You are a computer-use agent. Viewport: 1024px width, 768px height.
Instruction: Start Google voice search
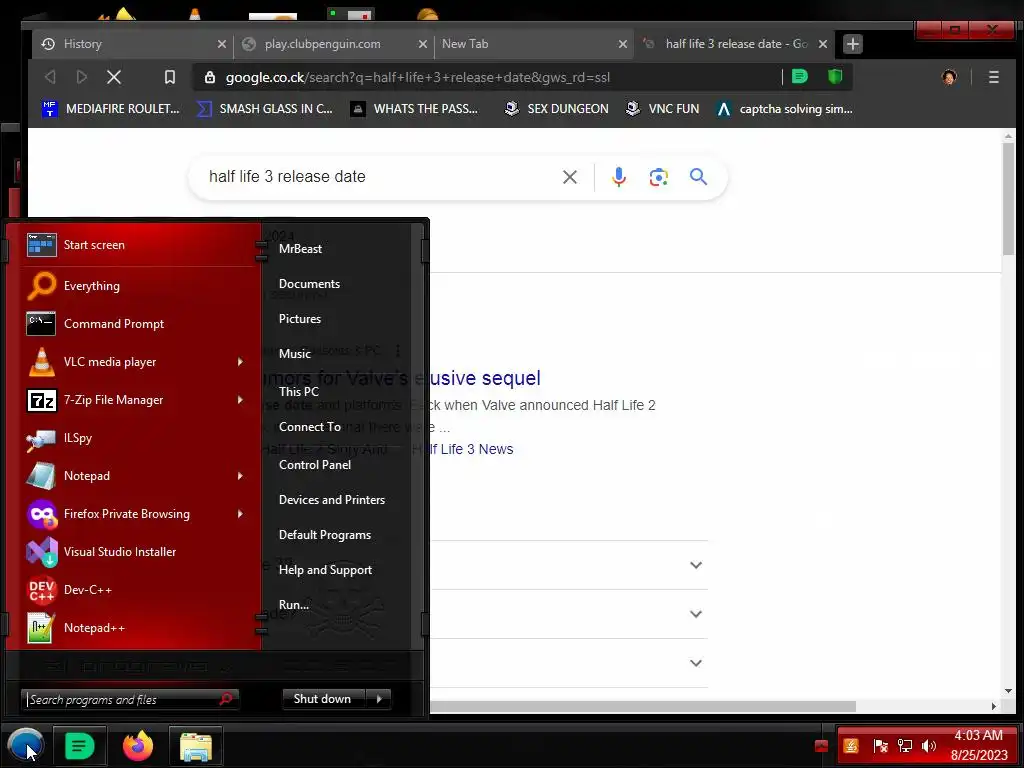[618, 177]
